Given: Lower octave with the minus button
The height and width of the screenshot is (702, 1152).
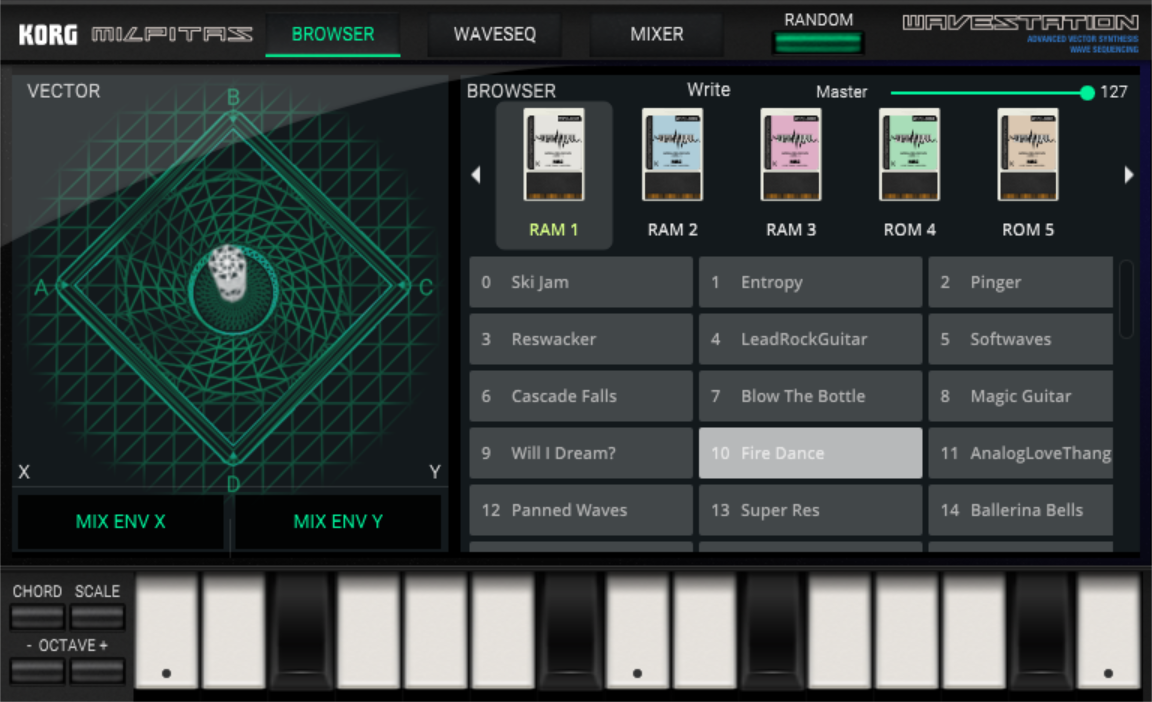Looking at the screenshot, I should [x=37, y=671].
